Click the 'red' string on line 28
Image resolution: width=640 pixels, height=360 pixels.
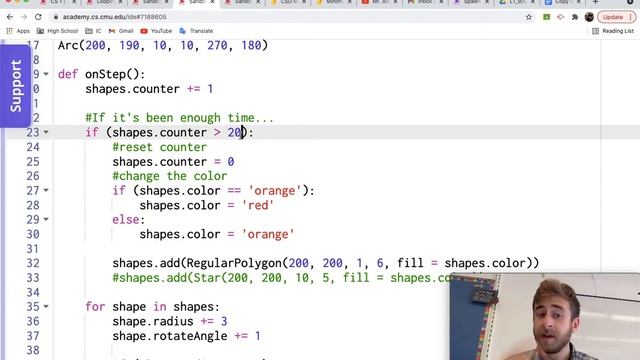point(258,205)
